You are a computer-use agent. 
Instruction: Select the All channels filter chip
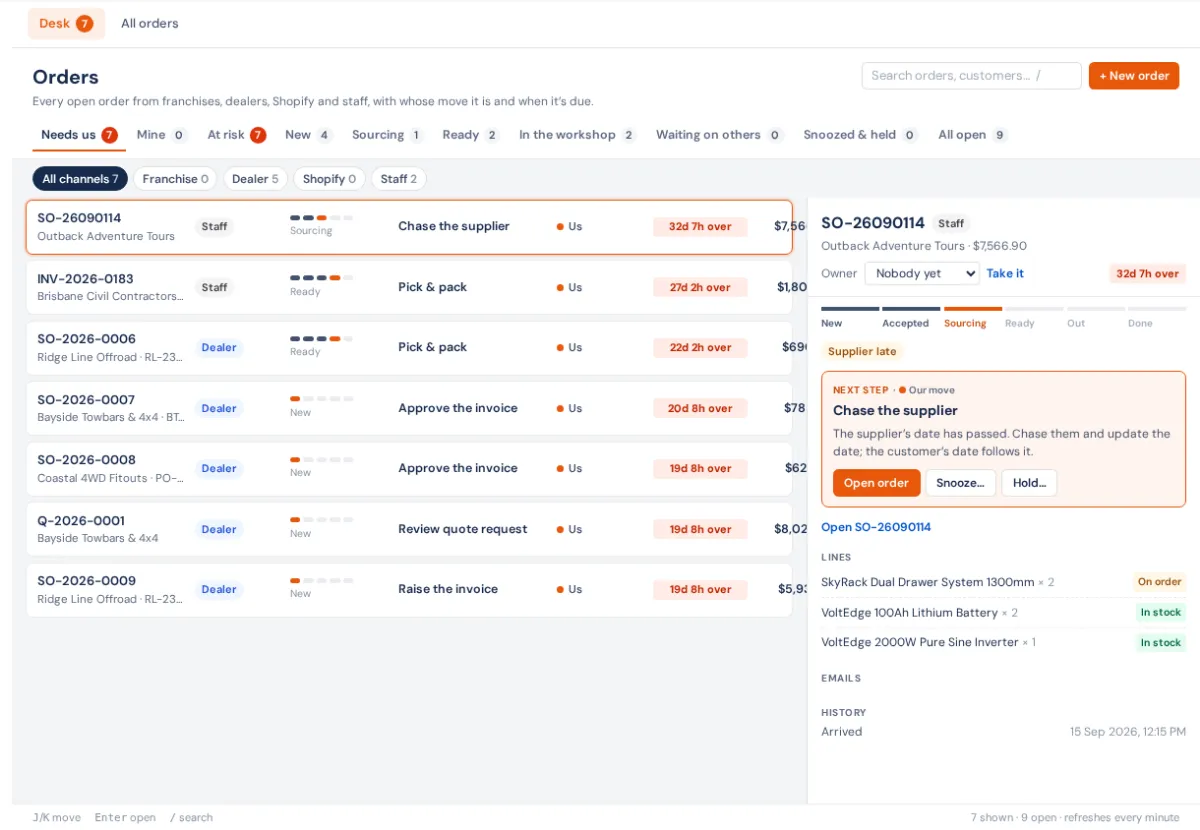[x=80, y=179]
